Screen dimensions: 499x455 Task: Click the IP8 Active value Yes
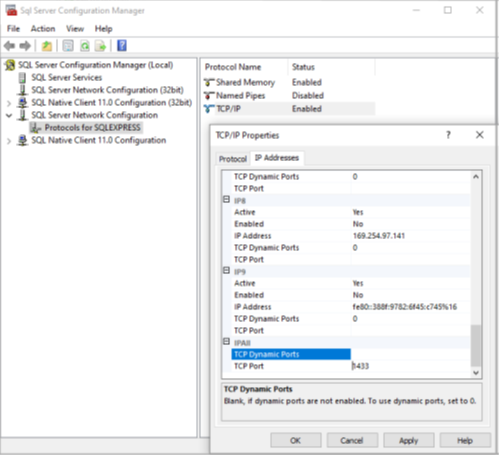coord(358,212)
